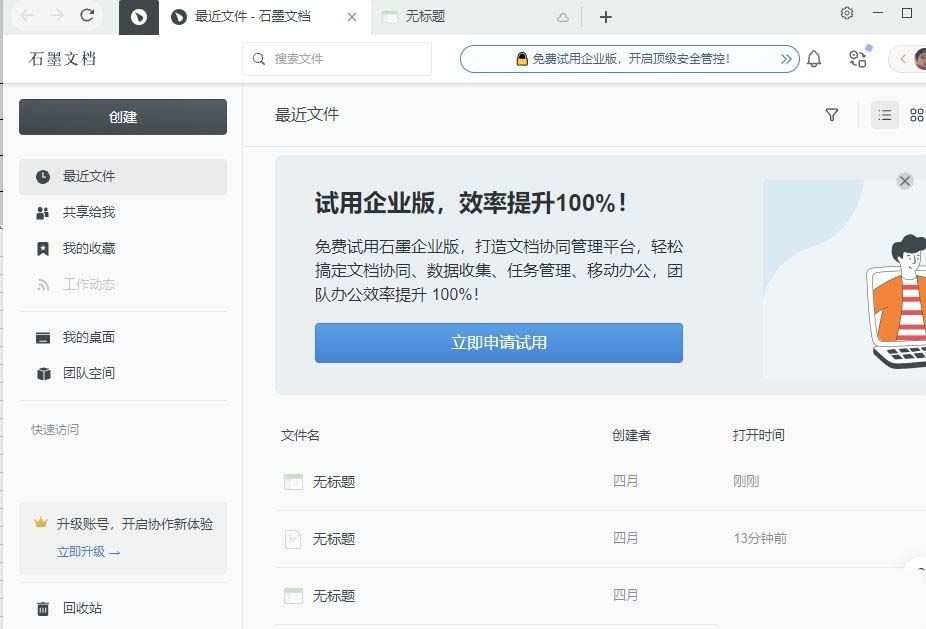This screenshot has width=926, height=629.
Task: Close the enterprise trial banner
Action: pos(904,181)
